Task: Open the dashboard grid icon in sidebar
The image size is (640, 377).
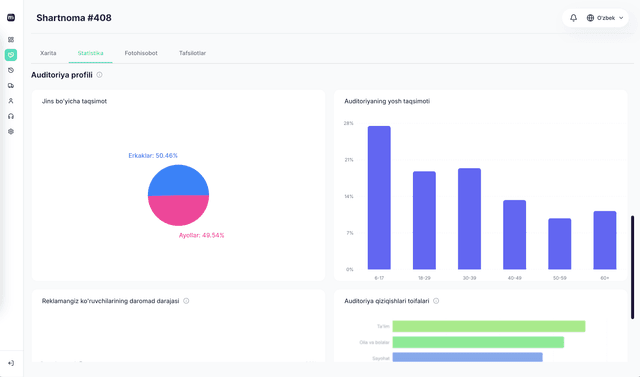Action: coord(11,40)
